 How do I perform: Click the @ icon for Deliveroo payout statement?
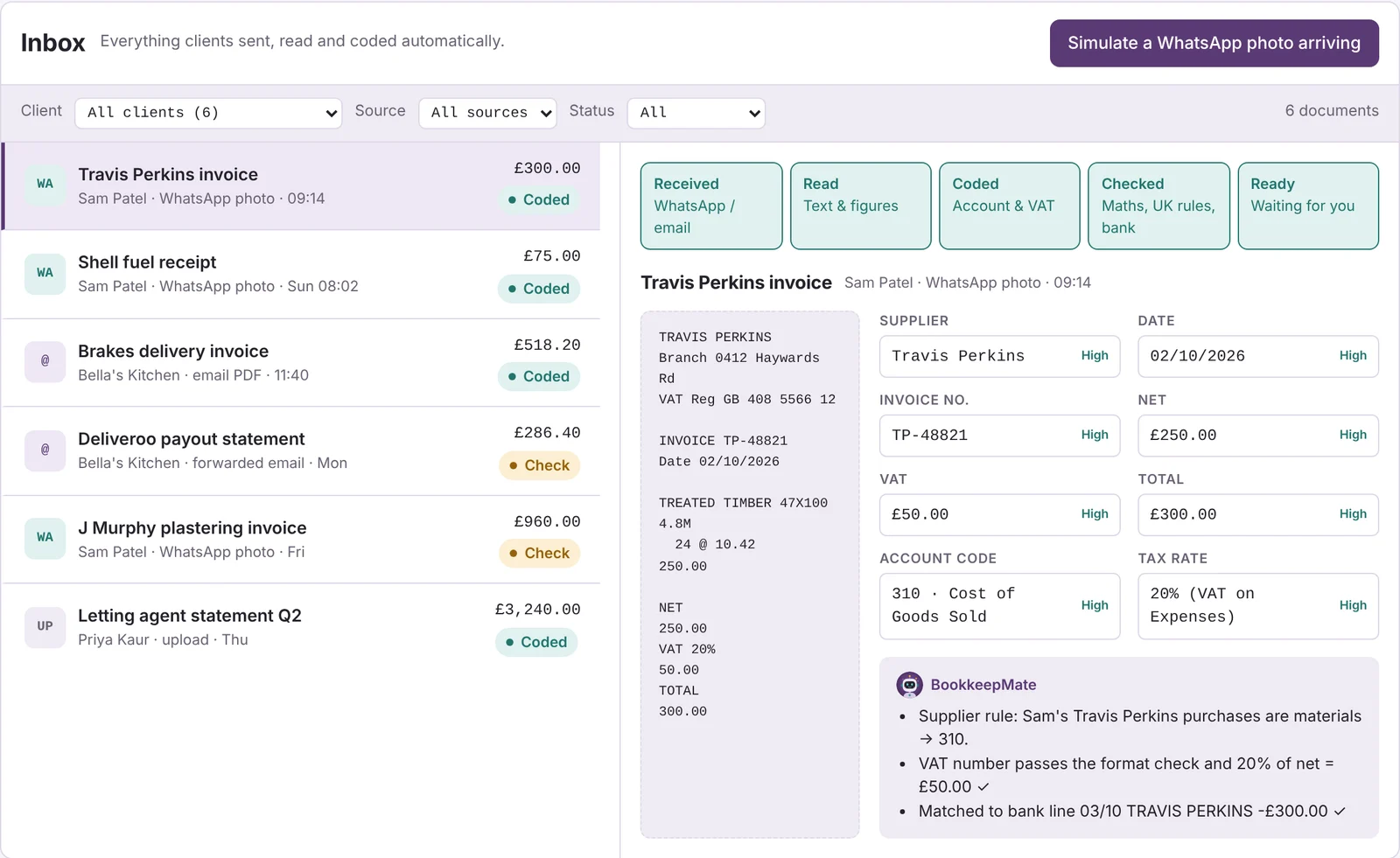click(x=45, y=450)
